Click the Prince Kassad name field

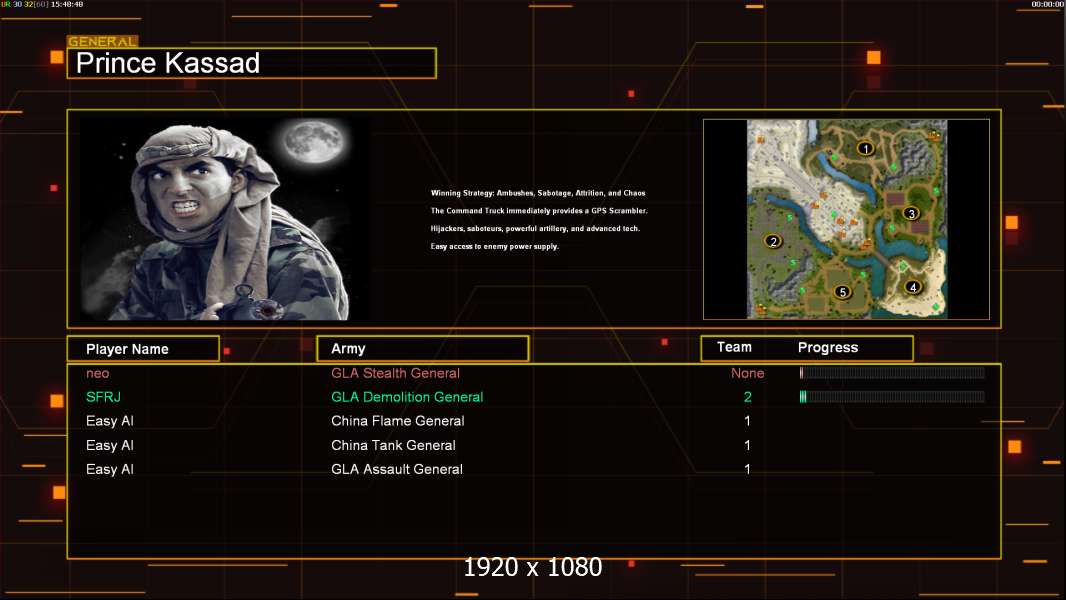click(252, 63)
